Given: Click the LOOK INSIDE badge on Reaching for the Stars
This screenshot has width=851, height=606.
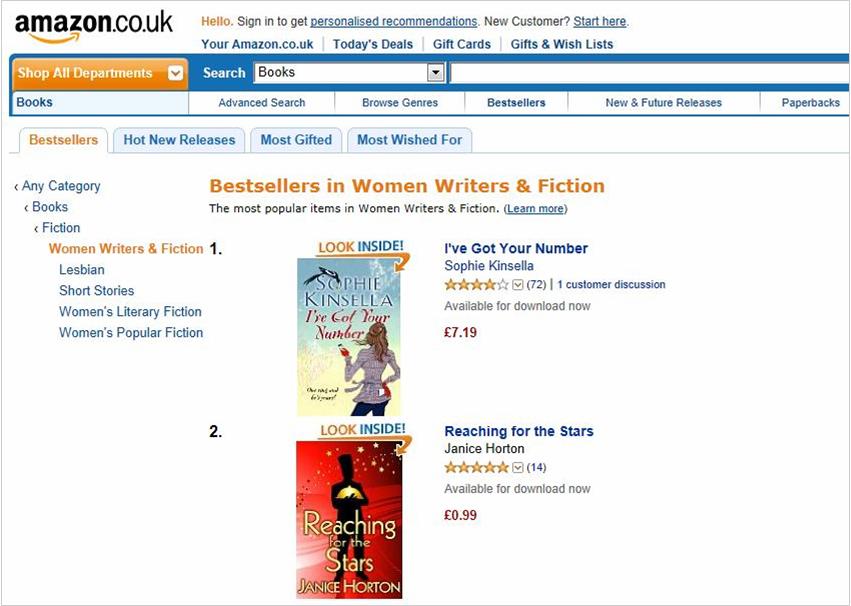Looking at the screenshot, I should point(361,430).
